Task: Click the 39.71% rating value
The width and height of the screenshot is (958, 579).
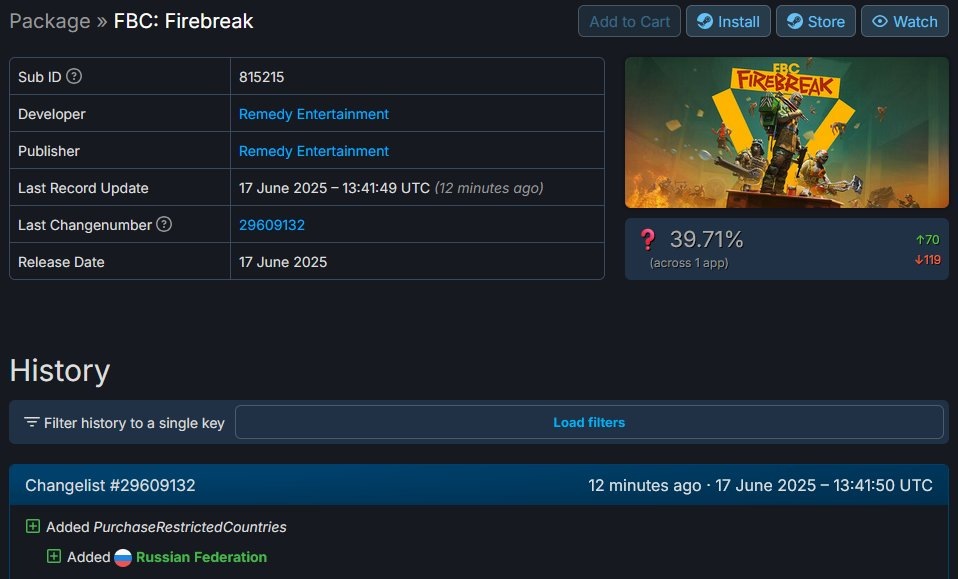Action: coord(706,239)
